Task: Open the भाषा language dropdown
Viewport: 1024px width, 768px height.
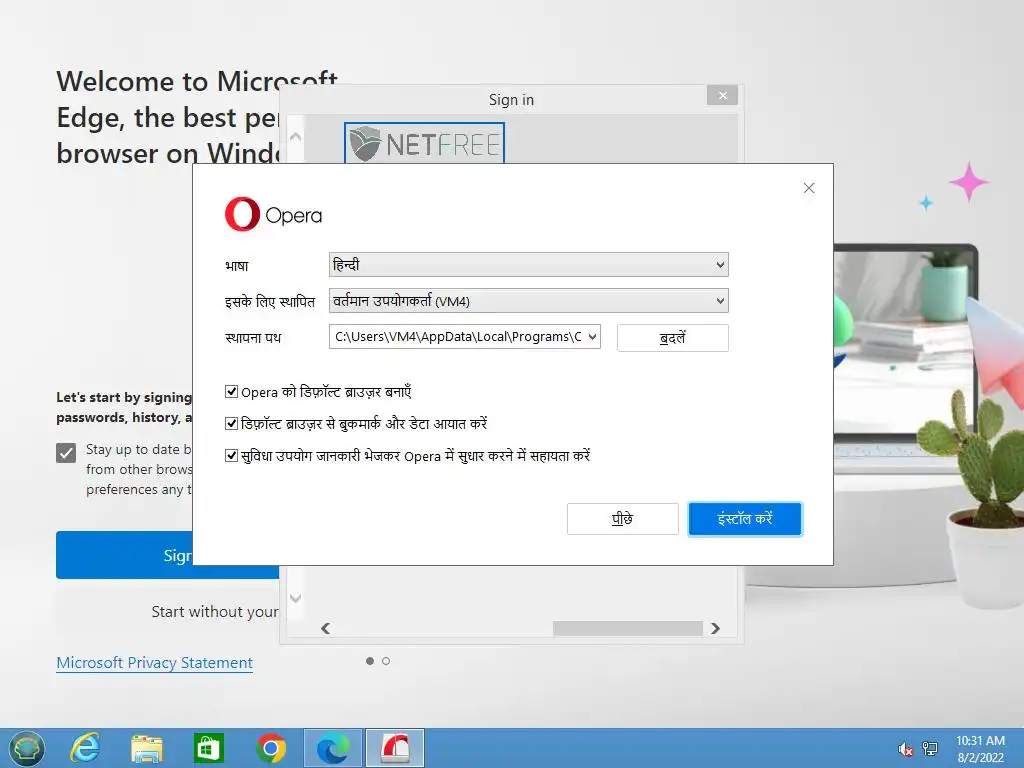Action: pos(528,264)
